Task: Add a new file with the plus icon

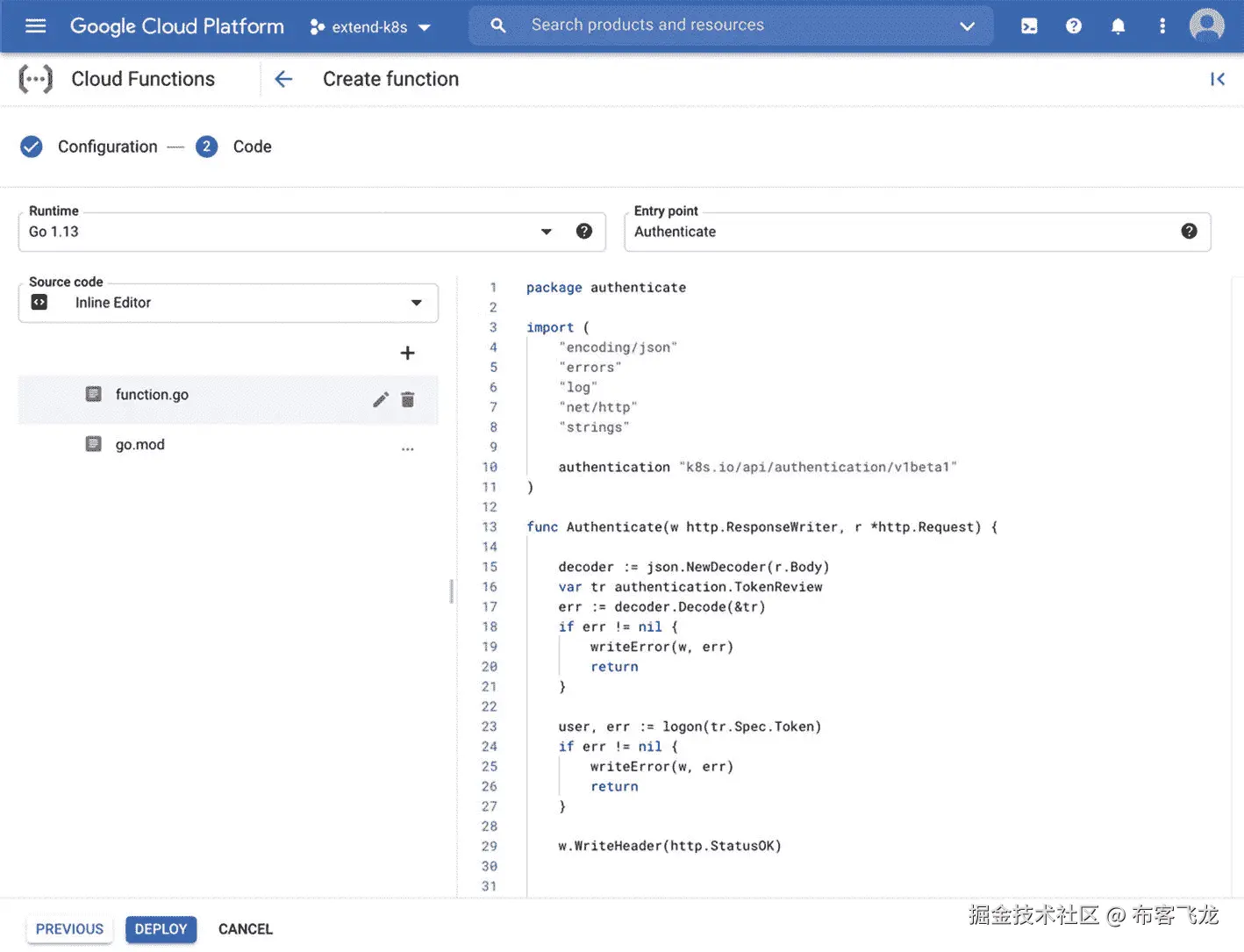Action: [x=407, y=353]
